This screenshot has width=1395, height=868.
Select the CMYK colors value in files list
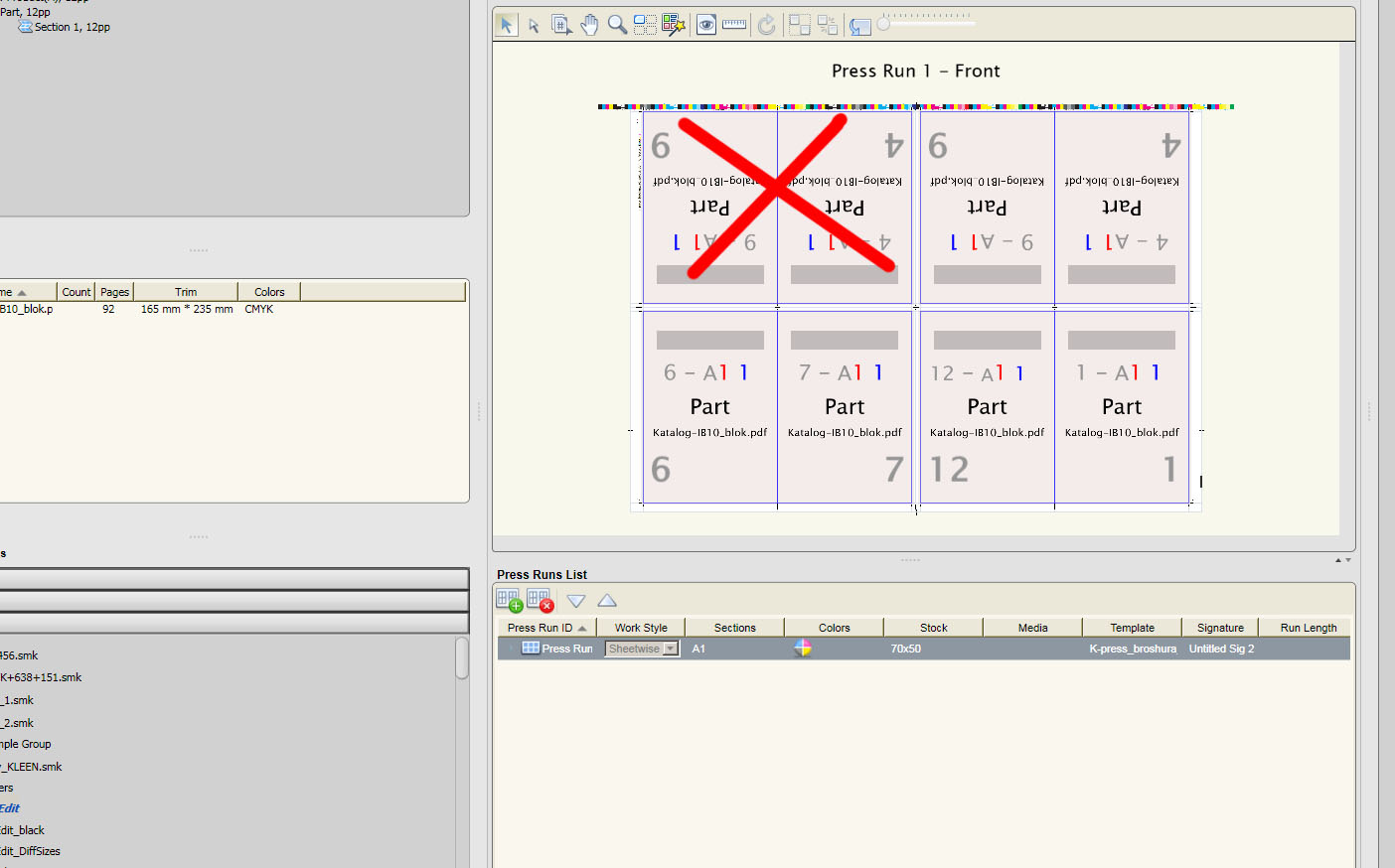tap(259, 309)
